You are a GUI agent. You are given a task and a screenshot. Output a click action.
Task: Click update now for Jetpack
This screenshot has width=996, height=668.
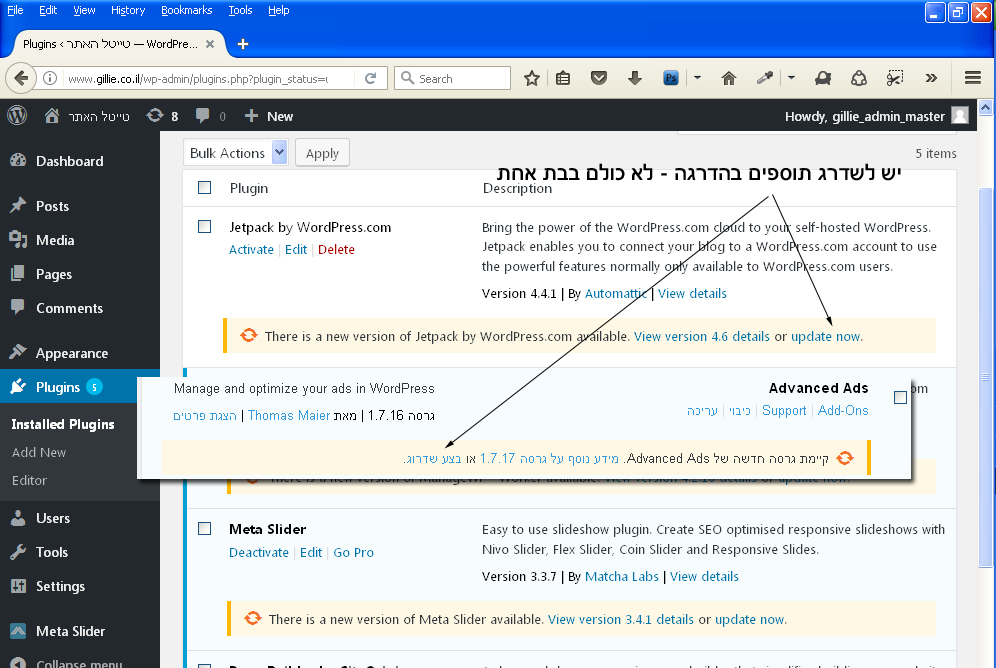pos(825,337)
